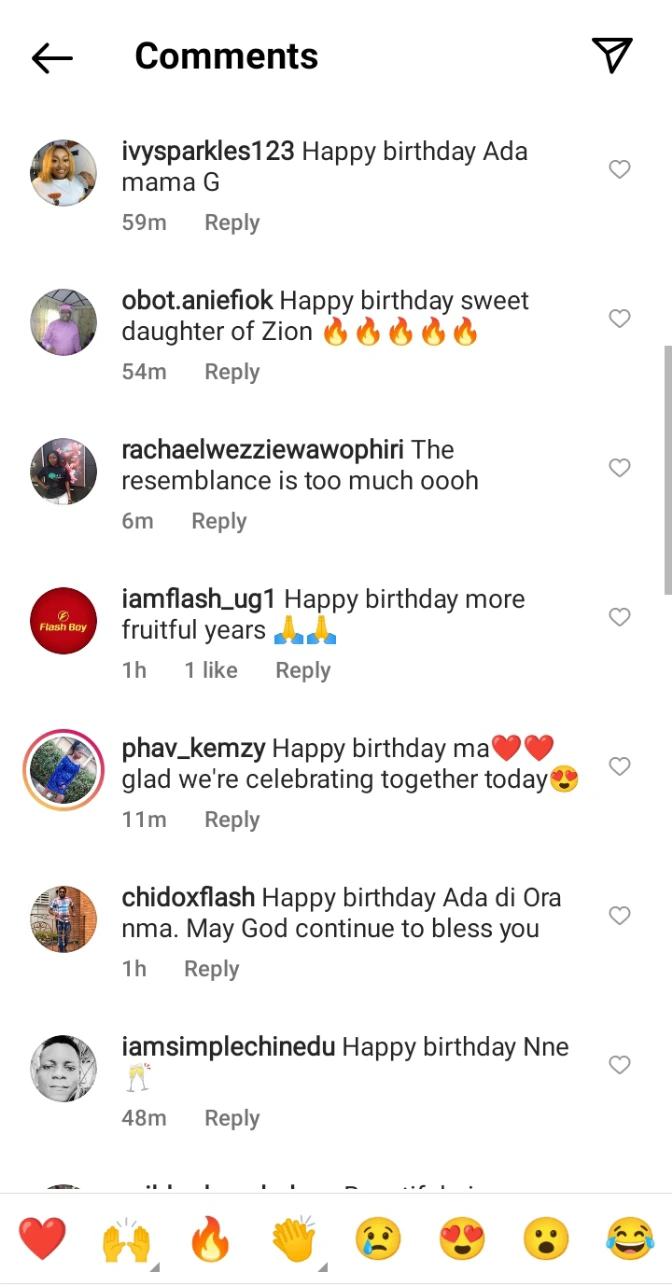Tap the heart-eyes emoji reaction

point(462,1240)
